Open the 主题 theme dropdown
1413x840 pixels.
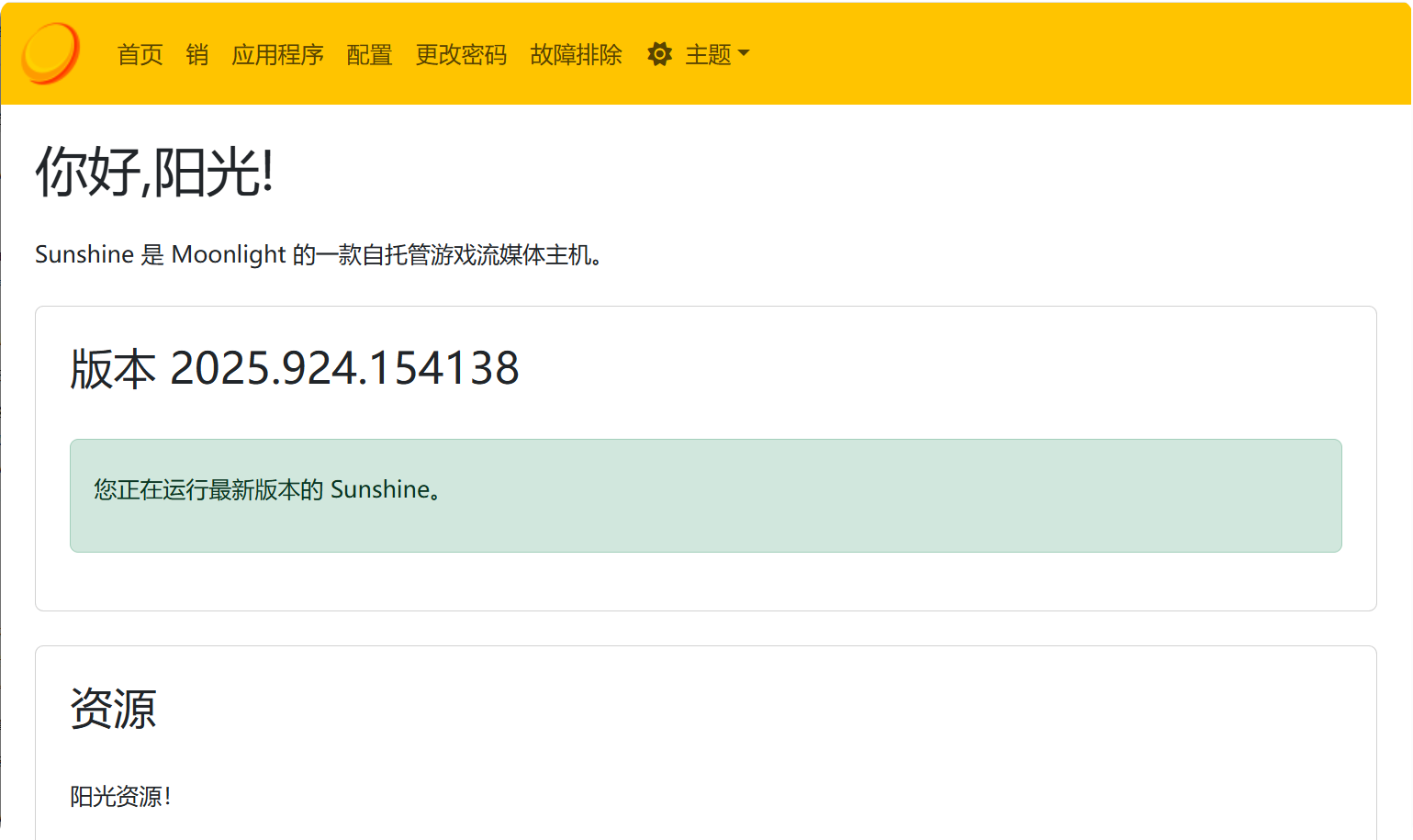point(710,54)
